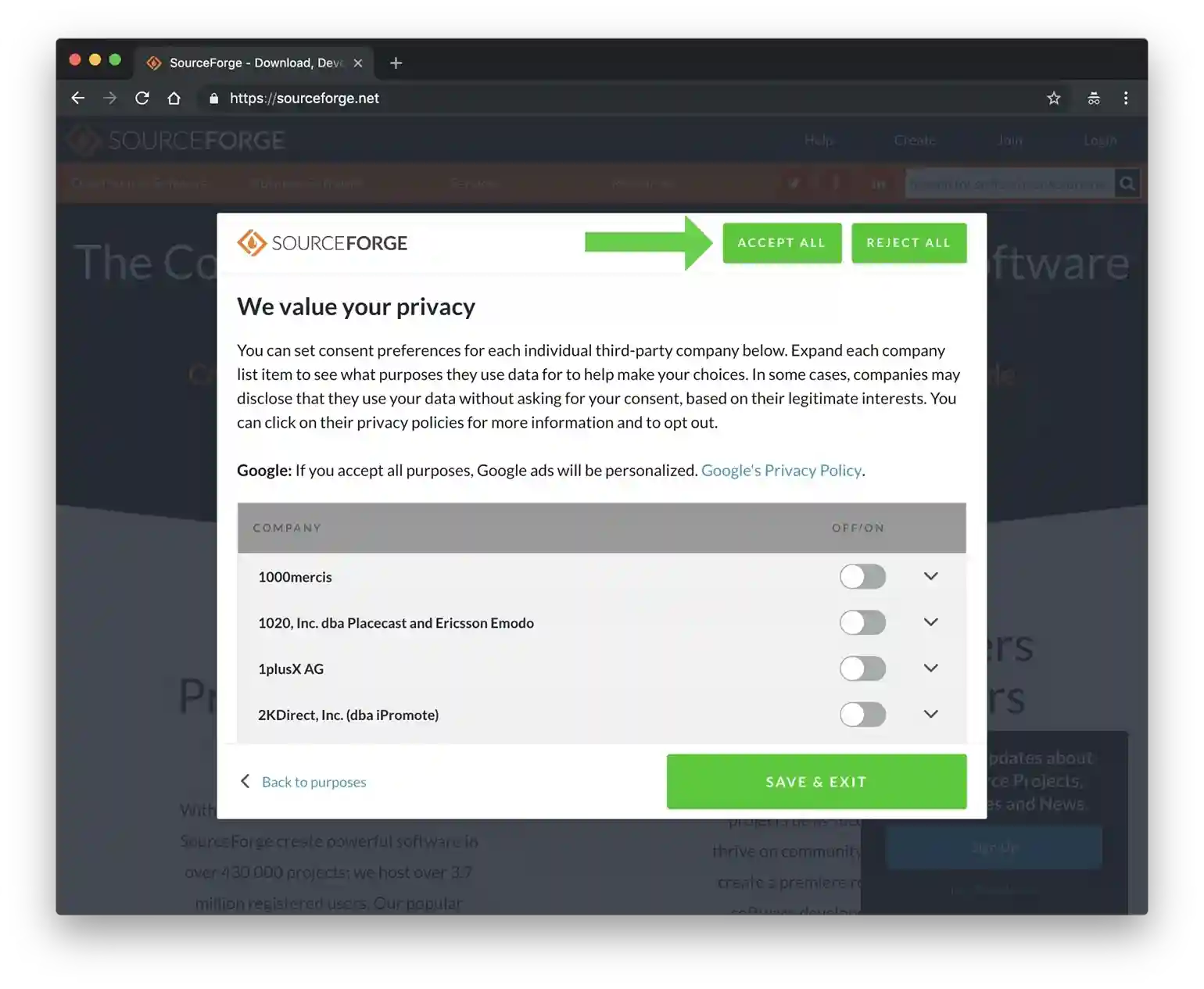Click Back to purposes link
The image size is (1204, 989).
314,782
